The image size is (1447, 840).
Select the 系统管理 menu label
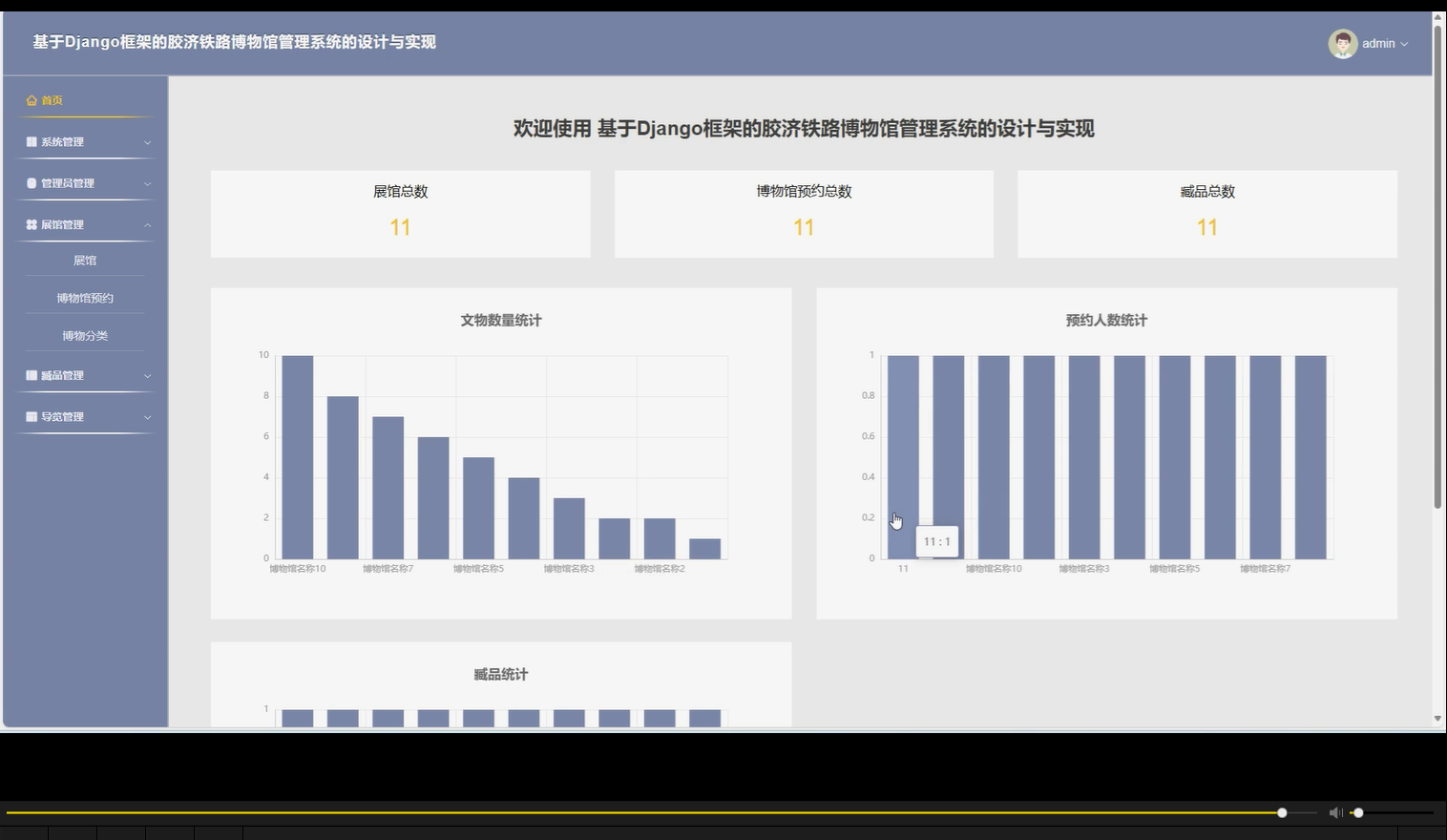(62, 142)
